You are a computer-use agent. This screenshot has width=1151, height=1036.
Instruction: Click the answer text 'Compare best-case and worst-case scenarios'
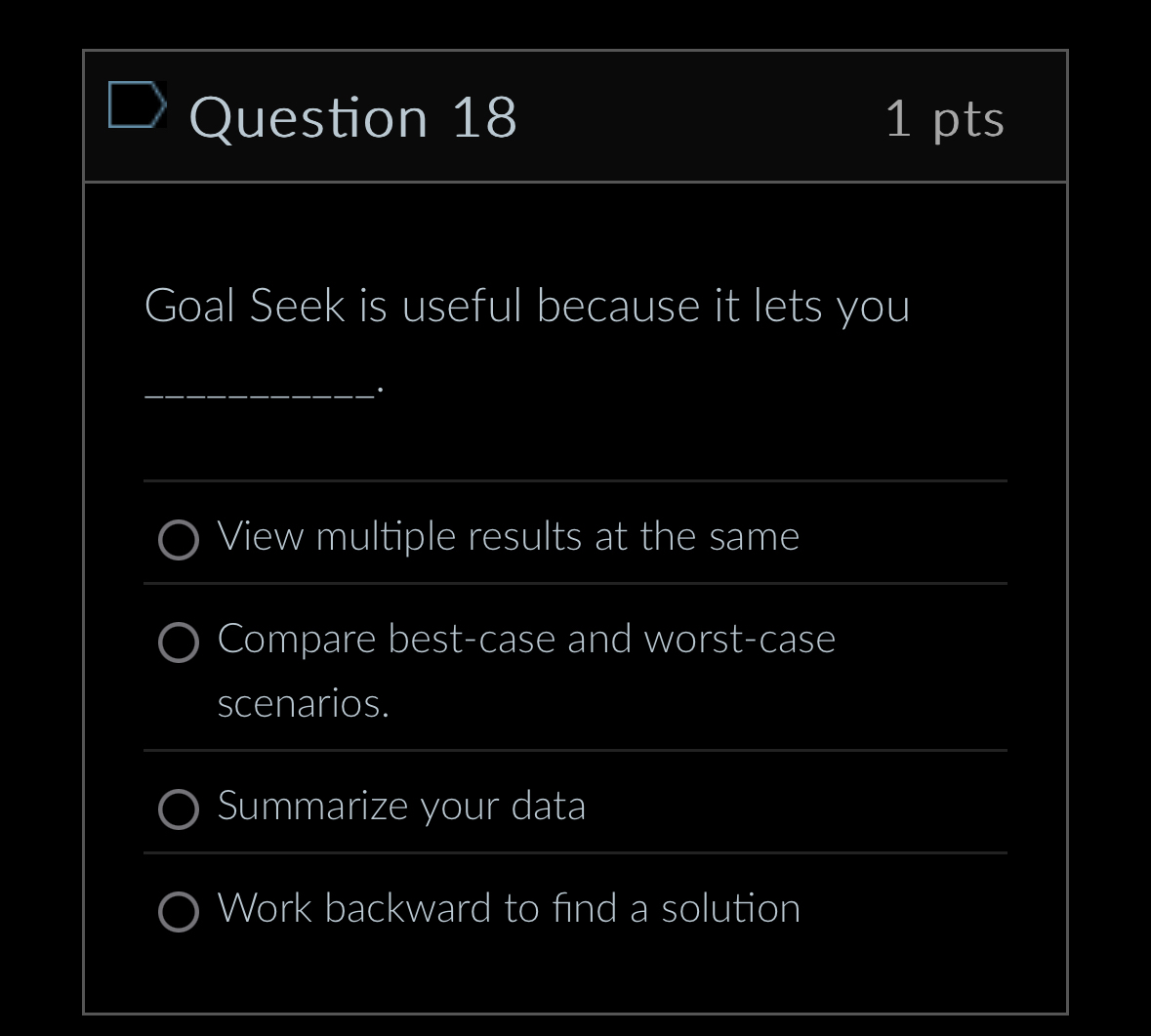pyautogui.click(x=526, y=640)
